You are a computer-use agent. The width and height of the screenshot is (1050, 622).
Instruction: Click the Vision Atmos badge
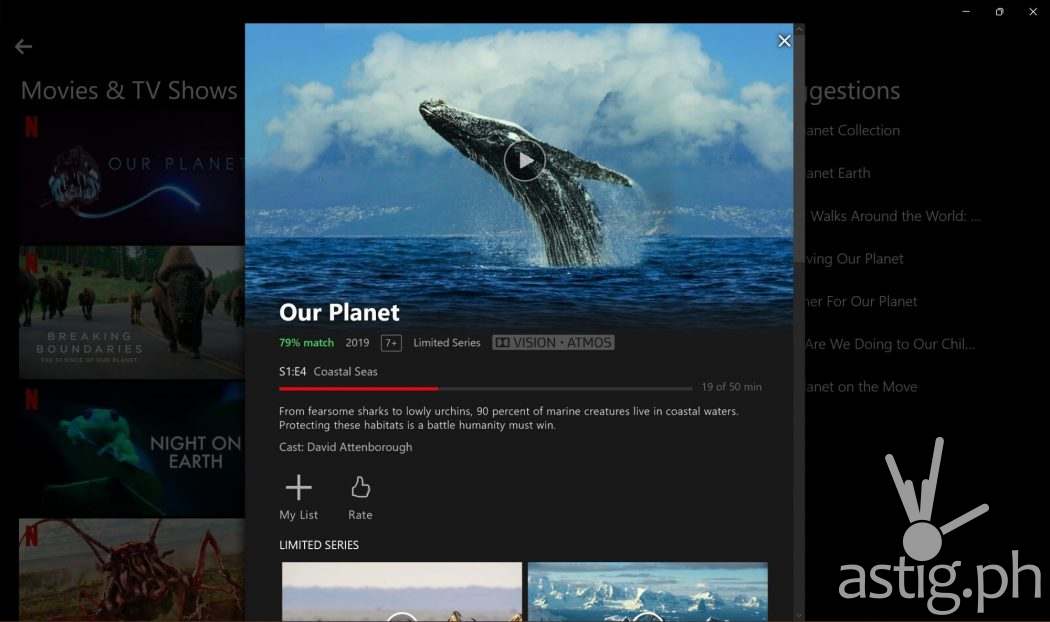(x=553, y=343)
